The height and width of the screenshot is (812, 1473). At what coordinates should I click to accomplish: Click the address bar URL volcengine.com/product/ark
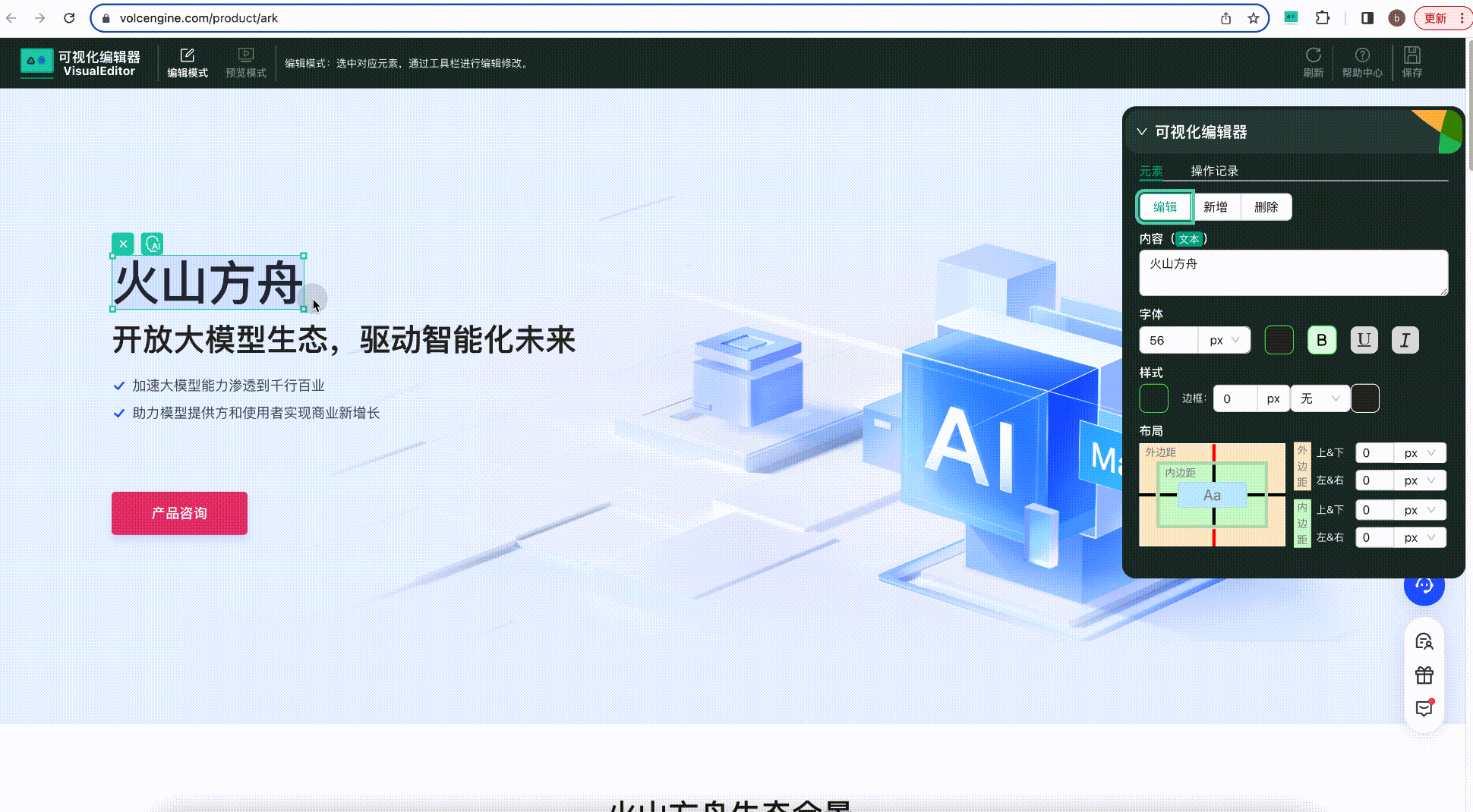[x=199, y=18]
